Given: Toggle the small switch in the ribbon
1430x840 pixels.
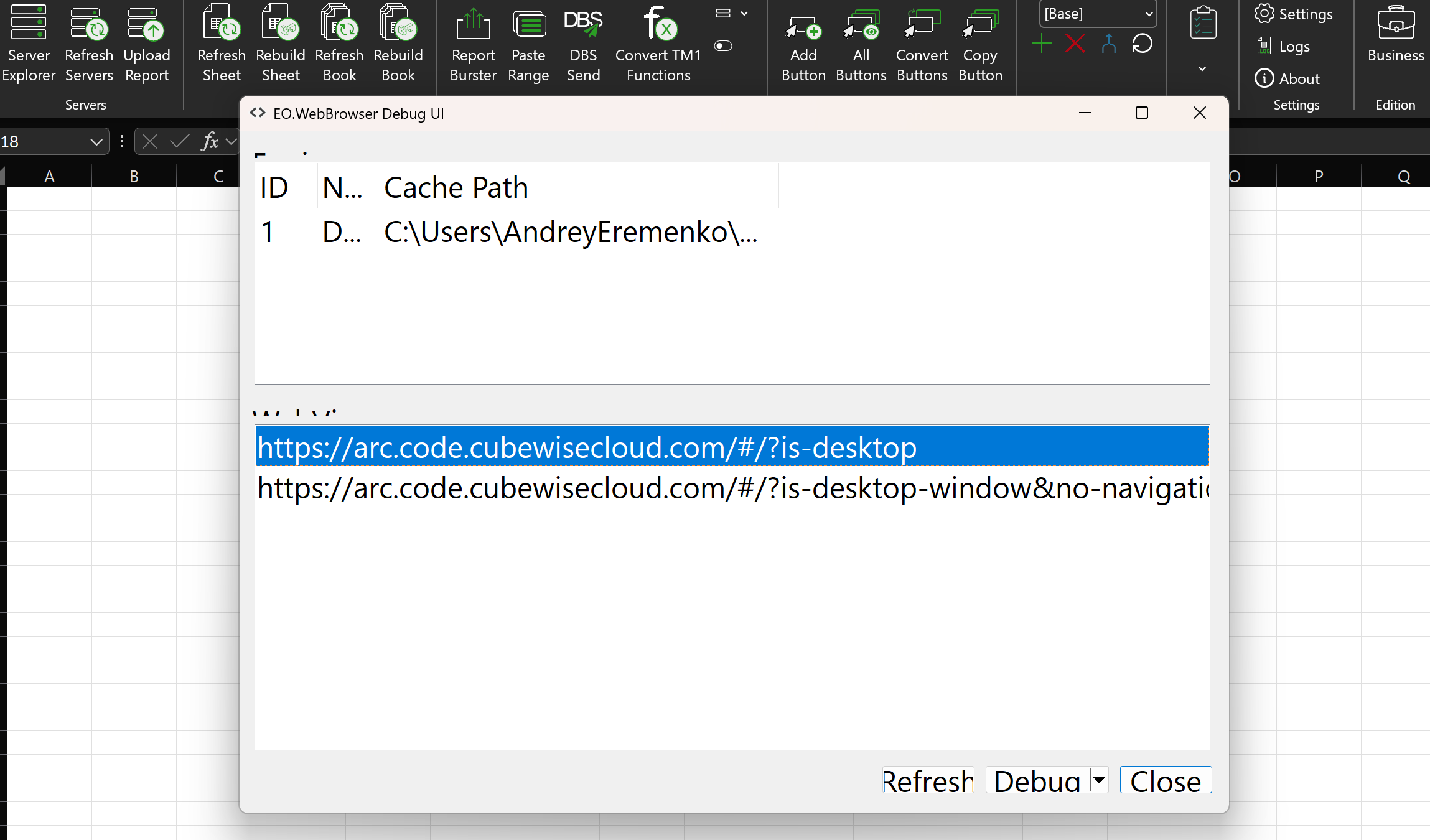Looking at the screenshot, I should coord(723,46).
